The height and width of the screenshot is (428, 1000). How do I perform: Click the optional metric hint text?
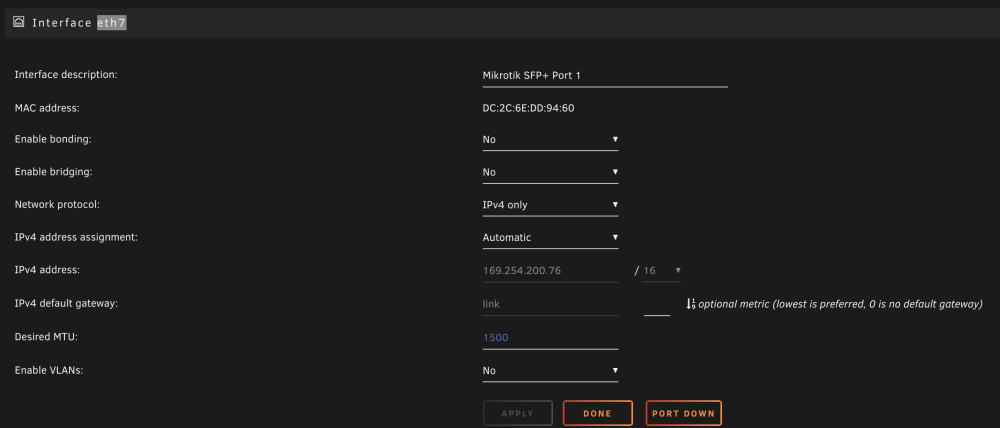[841, 304]
